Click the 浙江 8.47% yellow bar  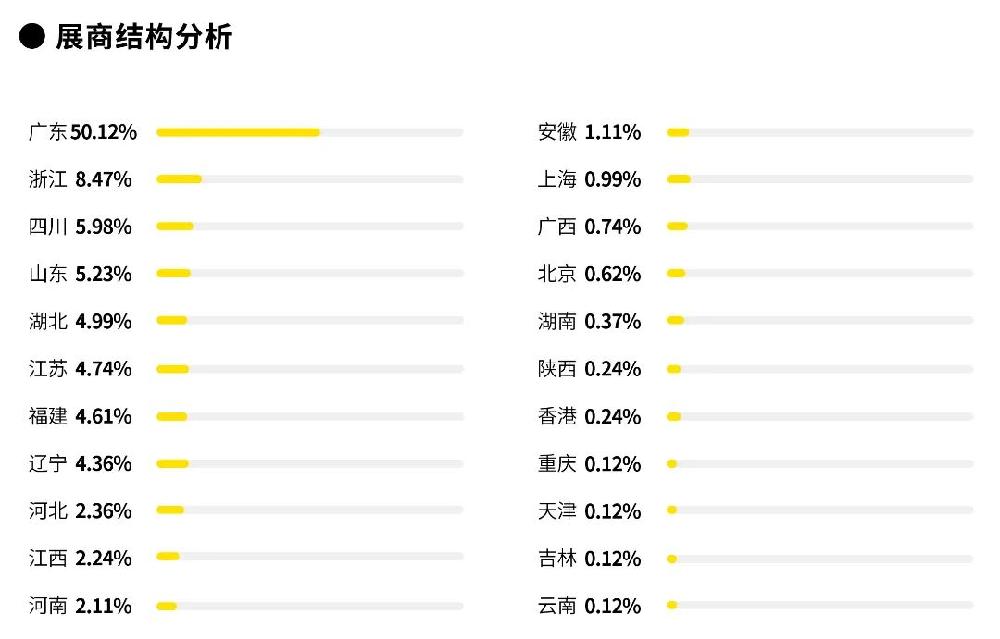(x=179, y=179)
